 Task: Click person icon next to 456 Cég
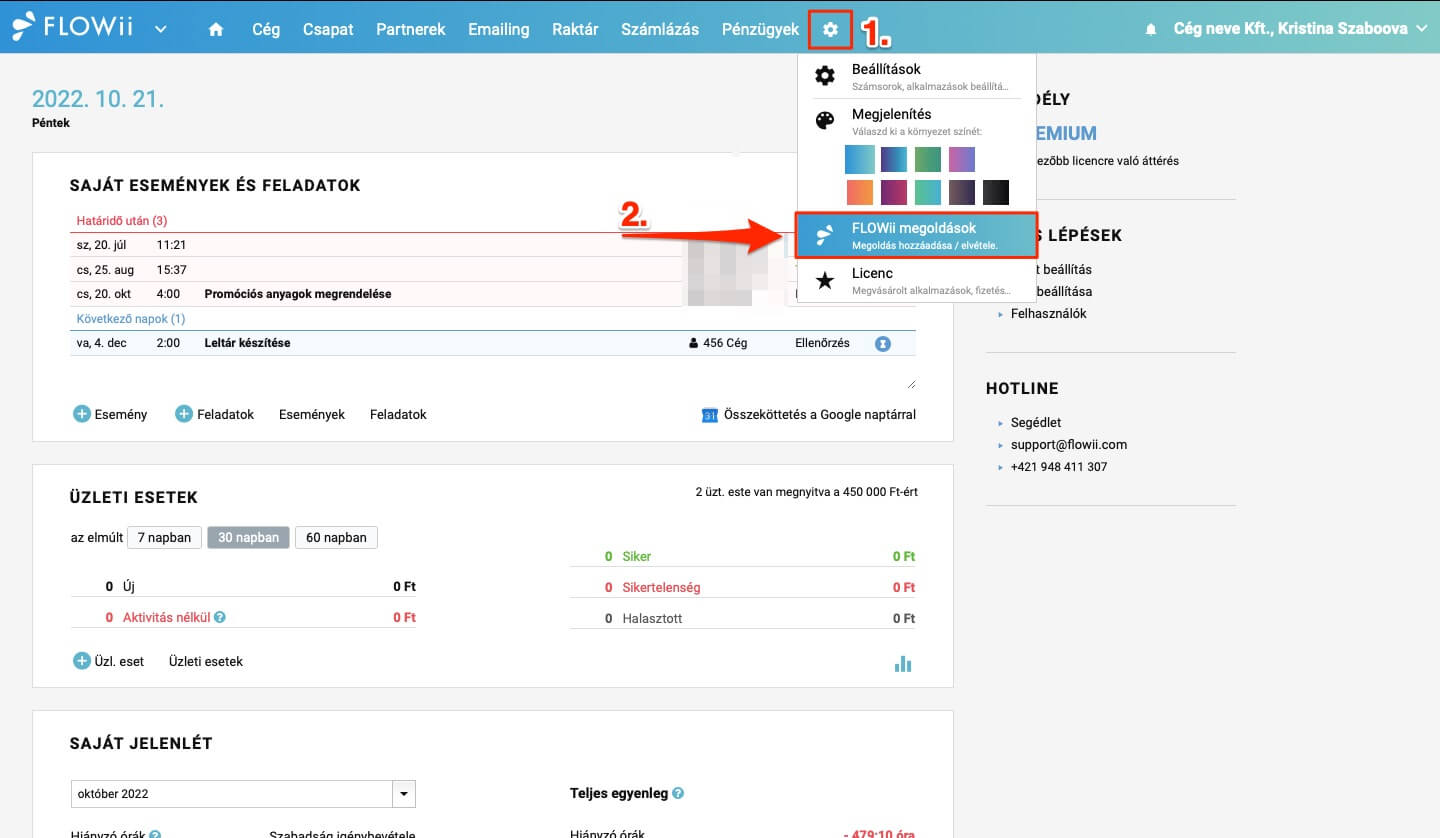(x=694, y=343)
